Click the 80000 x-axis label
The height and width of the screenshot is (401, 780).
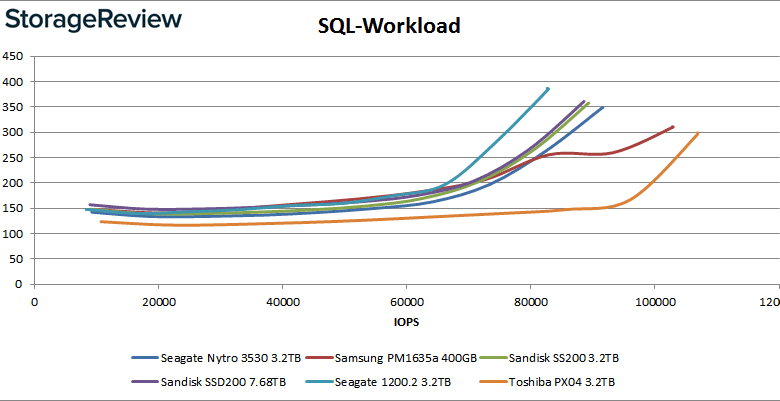coord(530,302)
